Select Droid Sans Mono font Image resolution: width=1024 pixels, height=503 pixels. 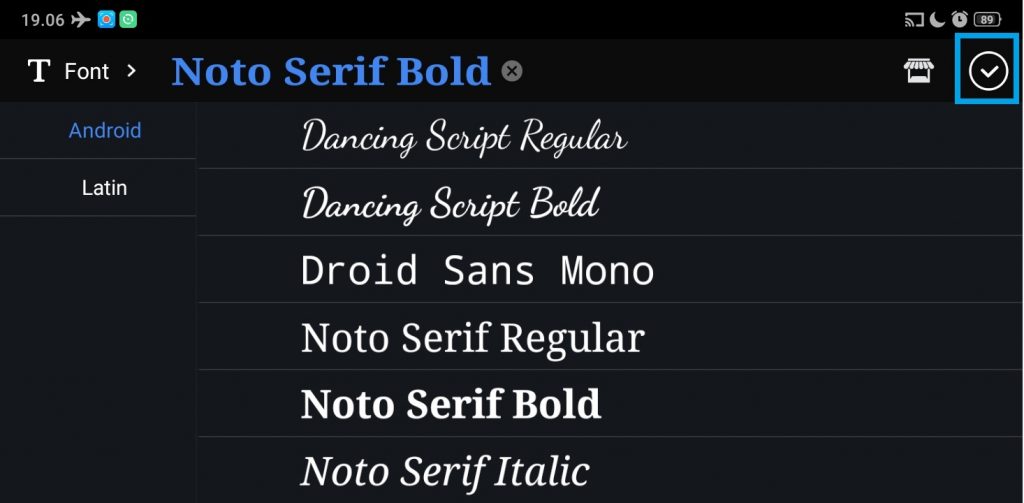coord(477,271)
